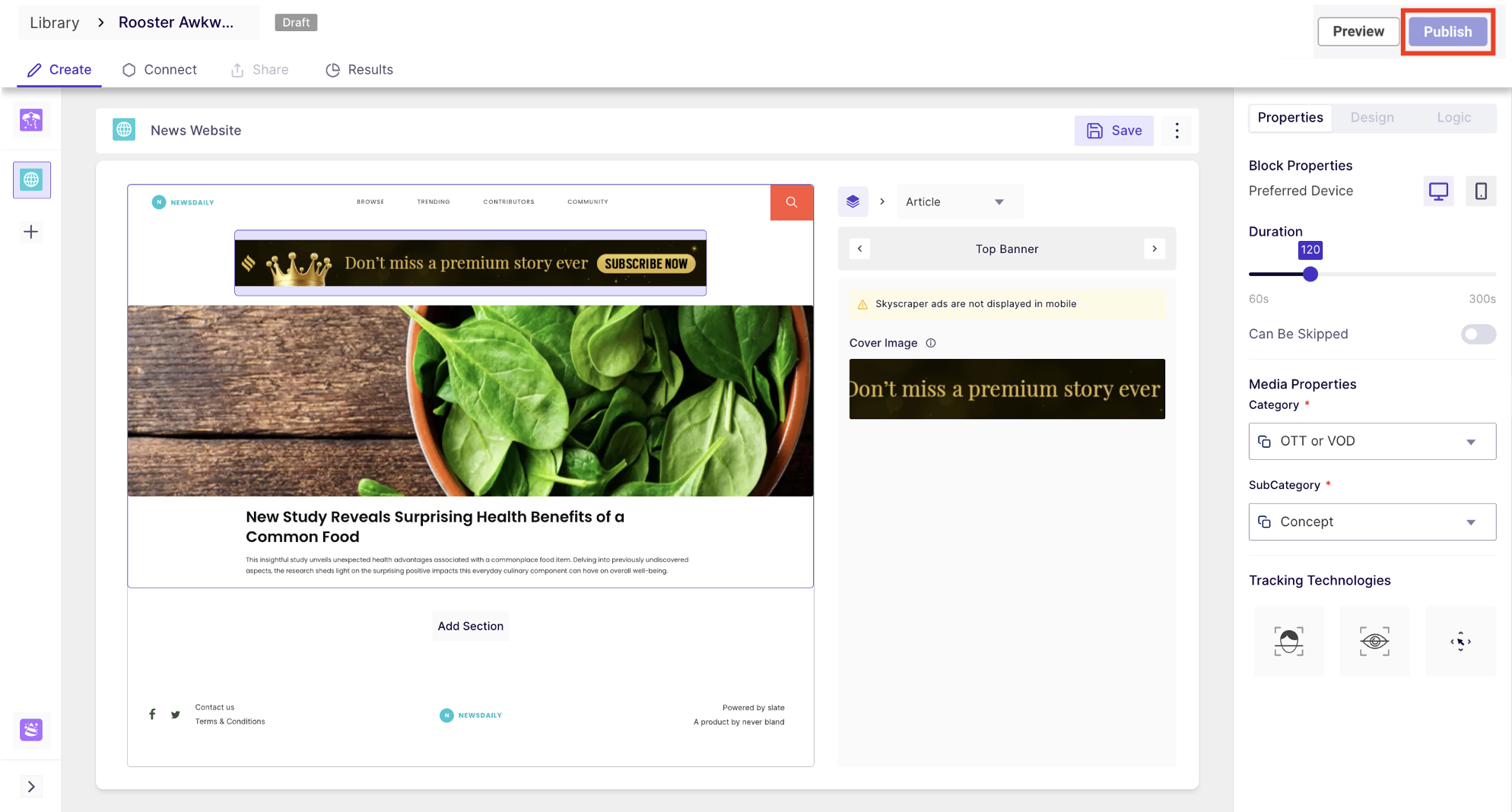This screenshot has width=1512, height=812.
Task: Click Contact us in footer
Action: [x=214, y=707]
